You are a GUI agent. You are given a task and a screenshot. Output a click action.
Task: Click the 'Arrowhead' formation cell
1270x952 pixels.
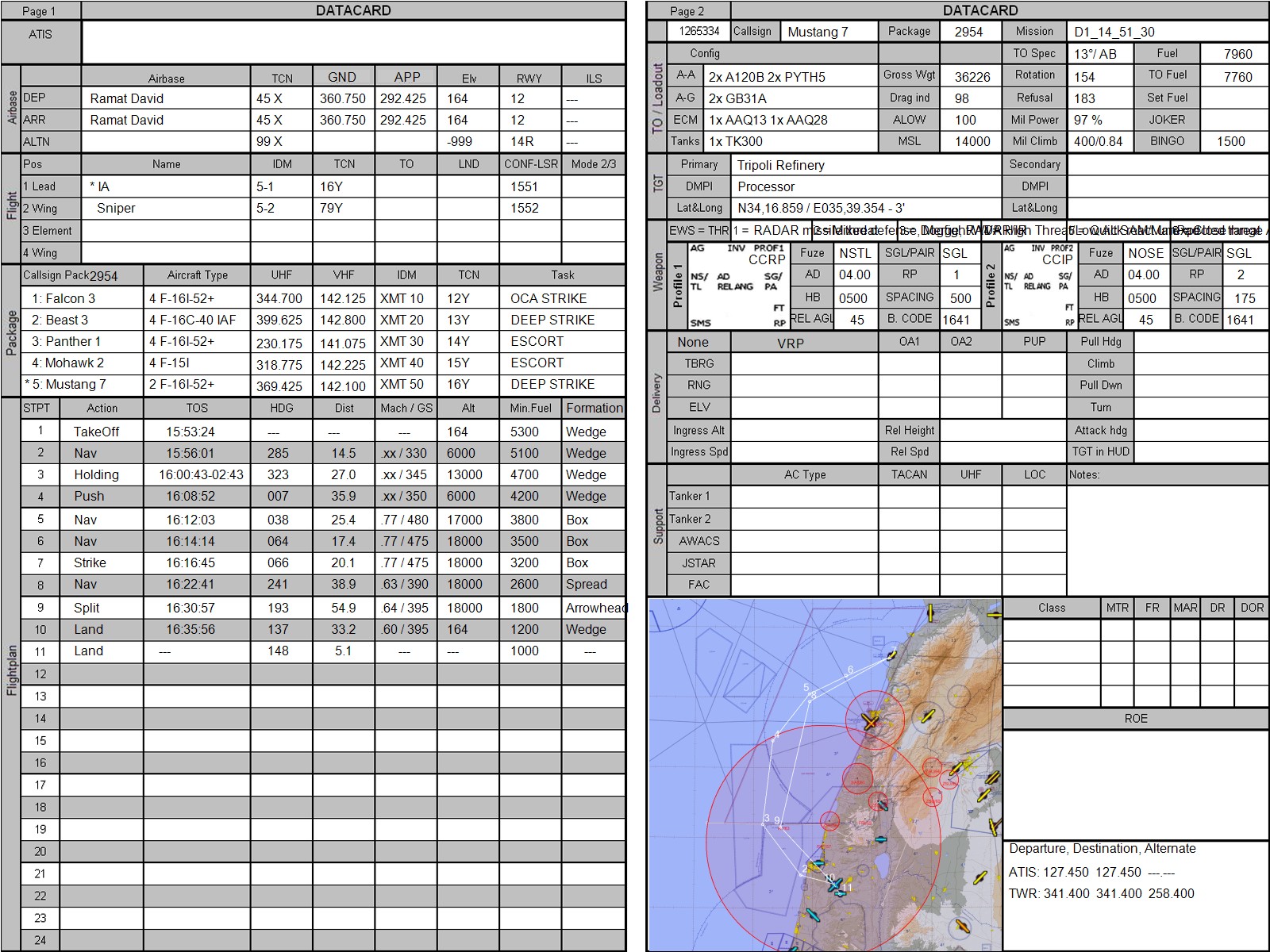596,608
